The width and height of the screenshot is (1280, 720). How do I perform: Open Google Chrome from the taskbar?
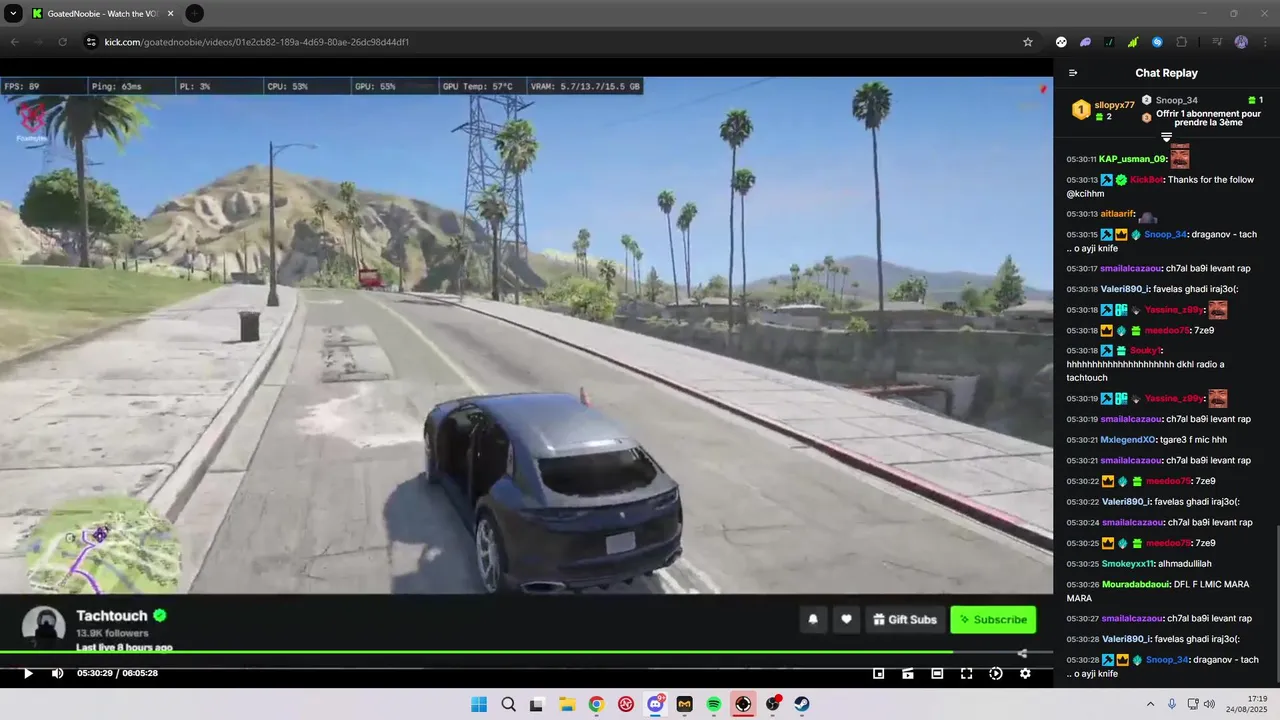596,704
